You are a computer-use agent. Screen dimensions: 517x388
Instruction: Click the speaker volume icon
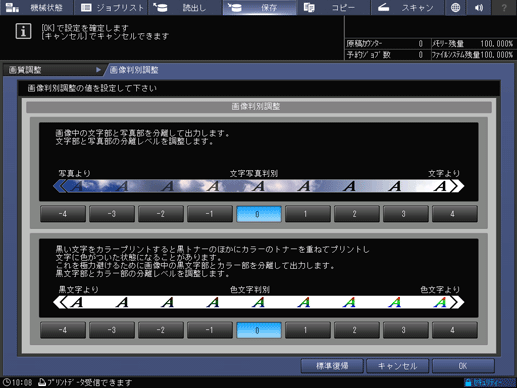click(x=479, y=7)
